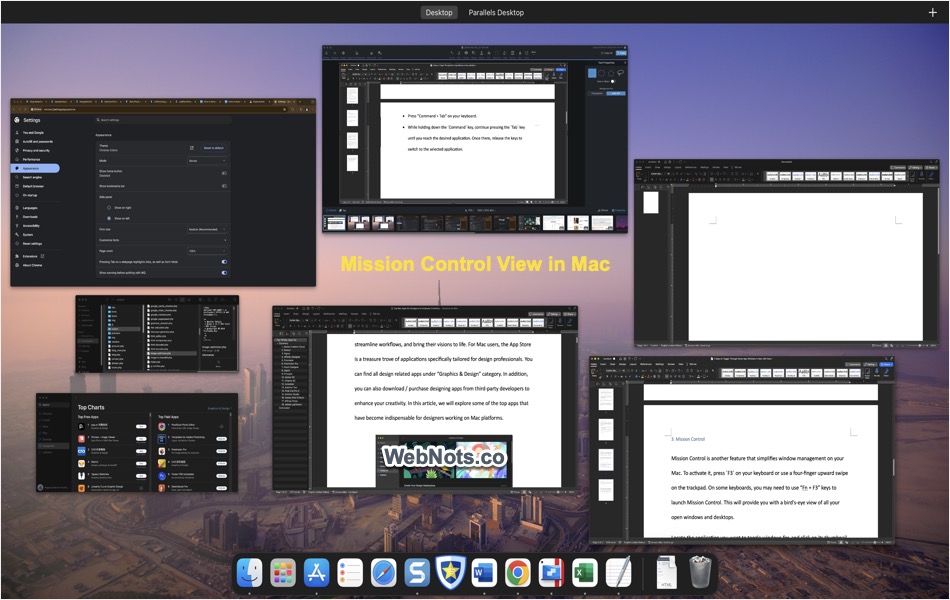Click the App Store search field
The width and height of the screenshot is (950, 600).
(x=53, y=405)
